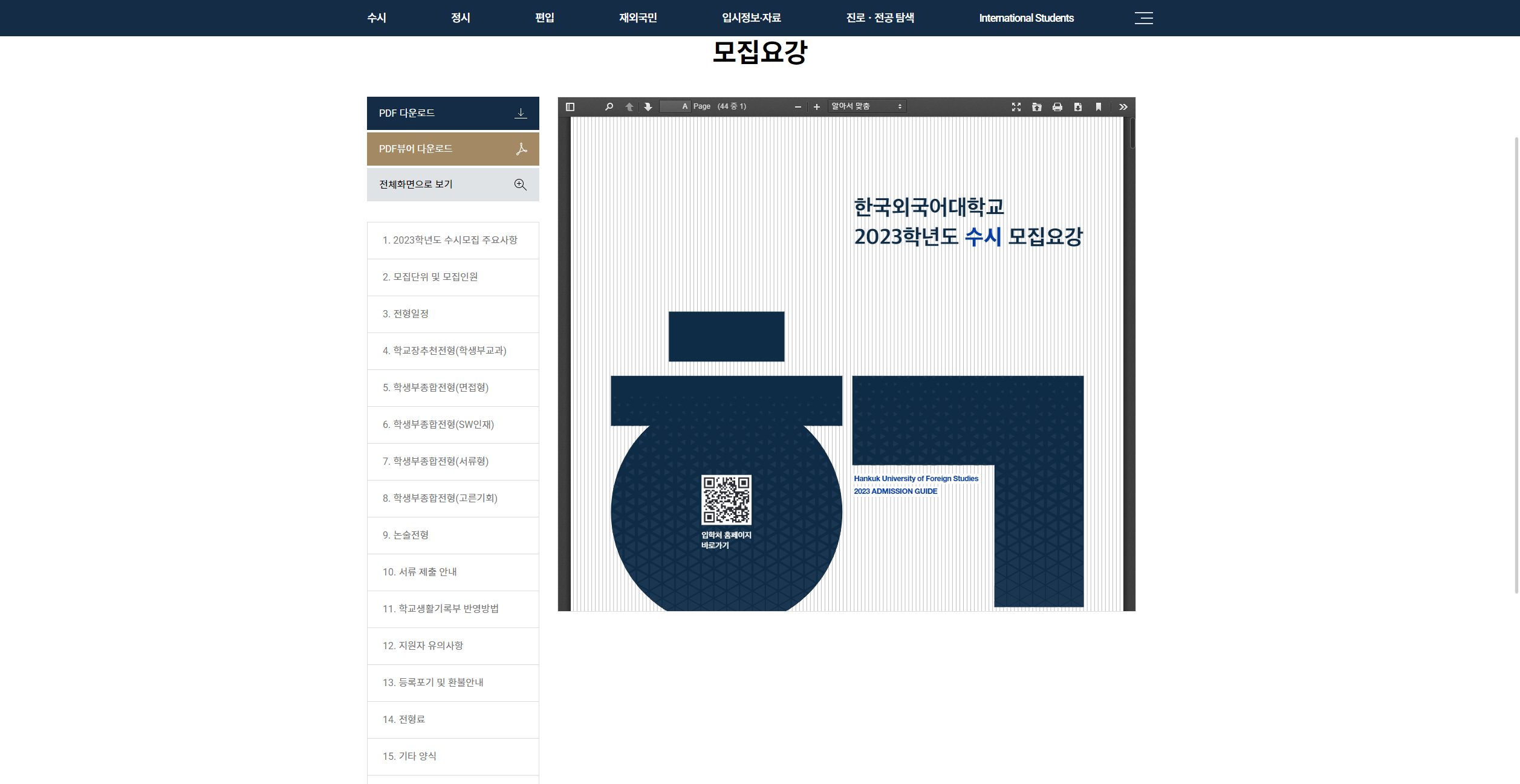
Task: Select 14. 전형료 section
Action: (x=453, y=720)
